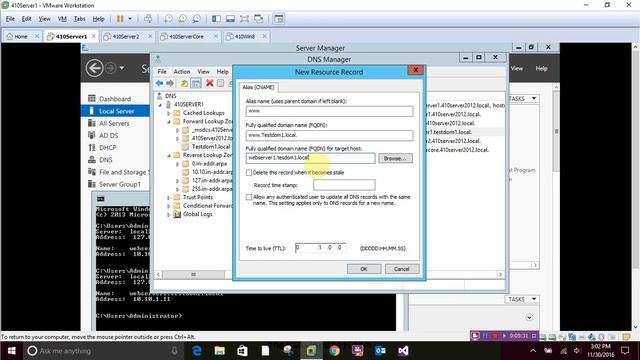Check Delete this record when stale
The height and width of the screenshot is (360, 640).
pyautogui.click(x=249, y=173)
